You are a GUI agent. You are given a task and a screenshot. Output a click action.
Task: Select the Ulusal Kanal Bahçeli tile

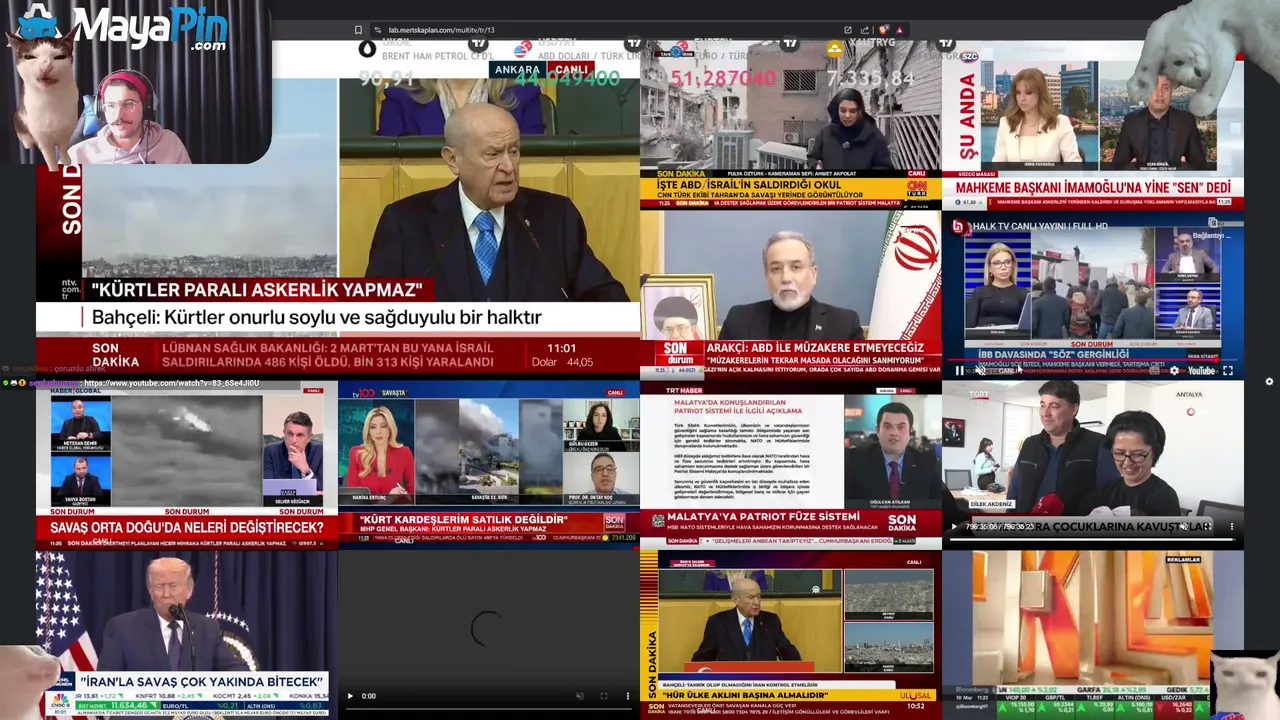pos(791,634)
